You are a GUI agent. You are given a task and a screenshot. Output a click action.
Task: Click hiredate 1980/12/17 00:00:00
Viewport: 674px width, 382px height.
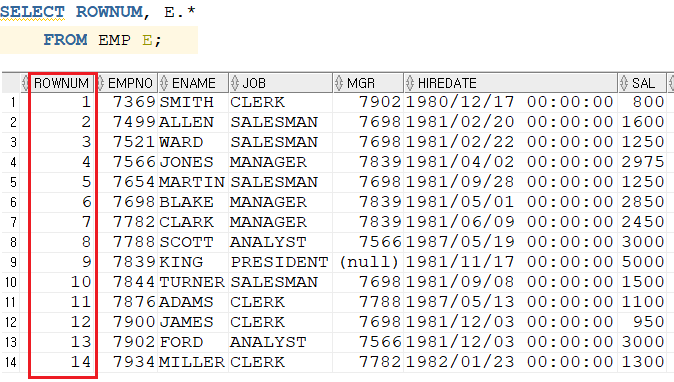[x=510, y=102]
